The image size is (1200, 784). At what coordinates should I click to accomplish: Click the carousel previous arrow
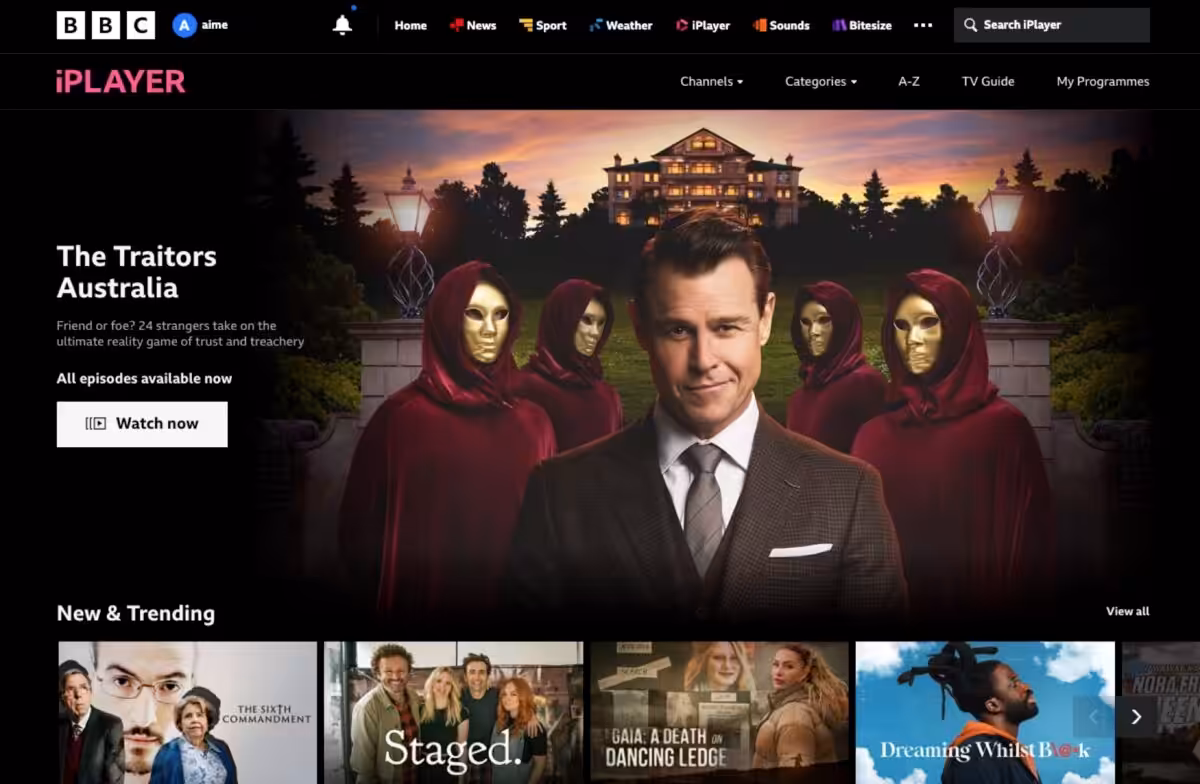click(1093, 717)
